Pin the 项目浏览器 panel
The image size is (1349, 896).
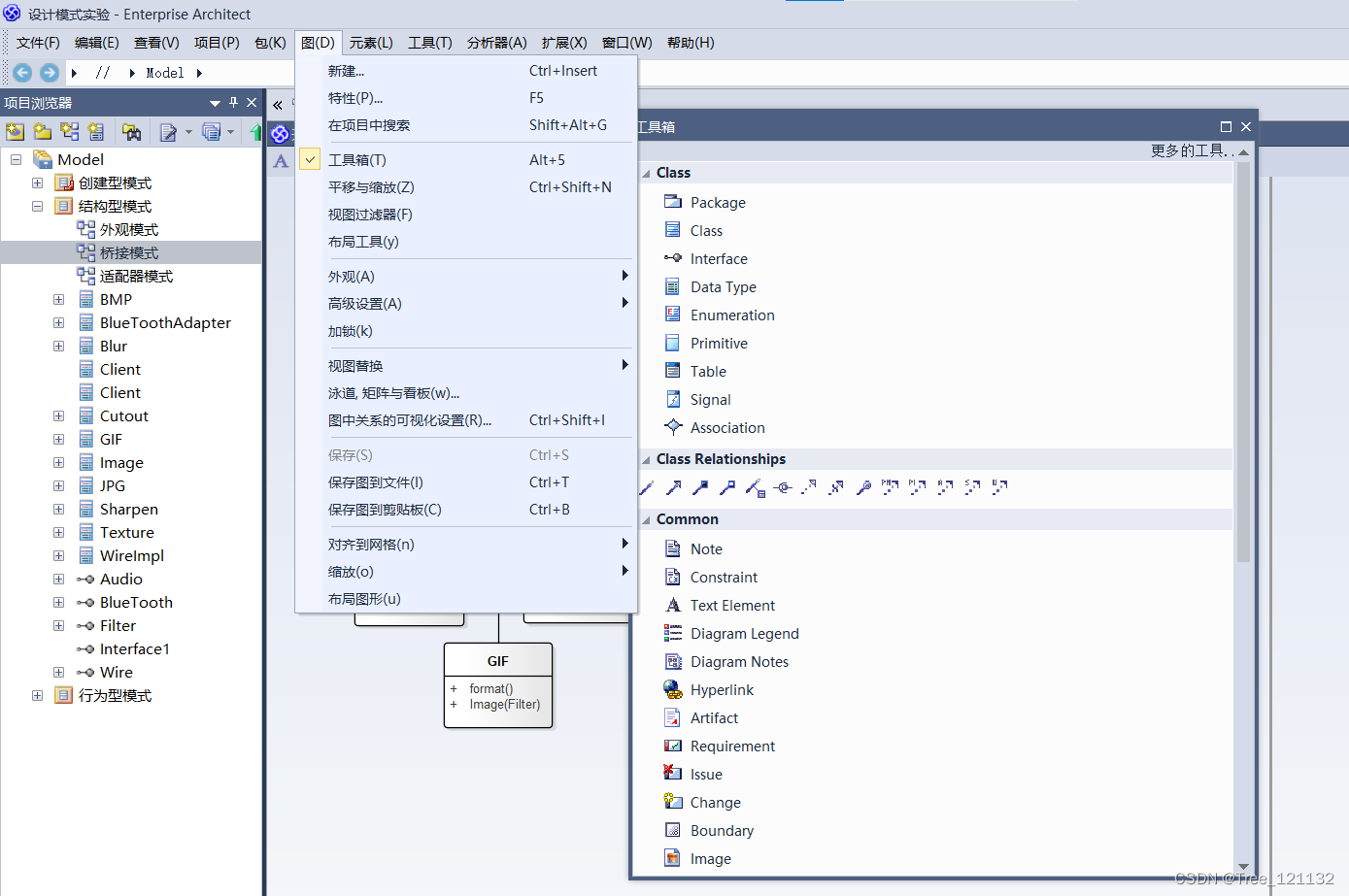pyautogui.click(x=233, y=103)
